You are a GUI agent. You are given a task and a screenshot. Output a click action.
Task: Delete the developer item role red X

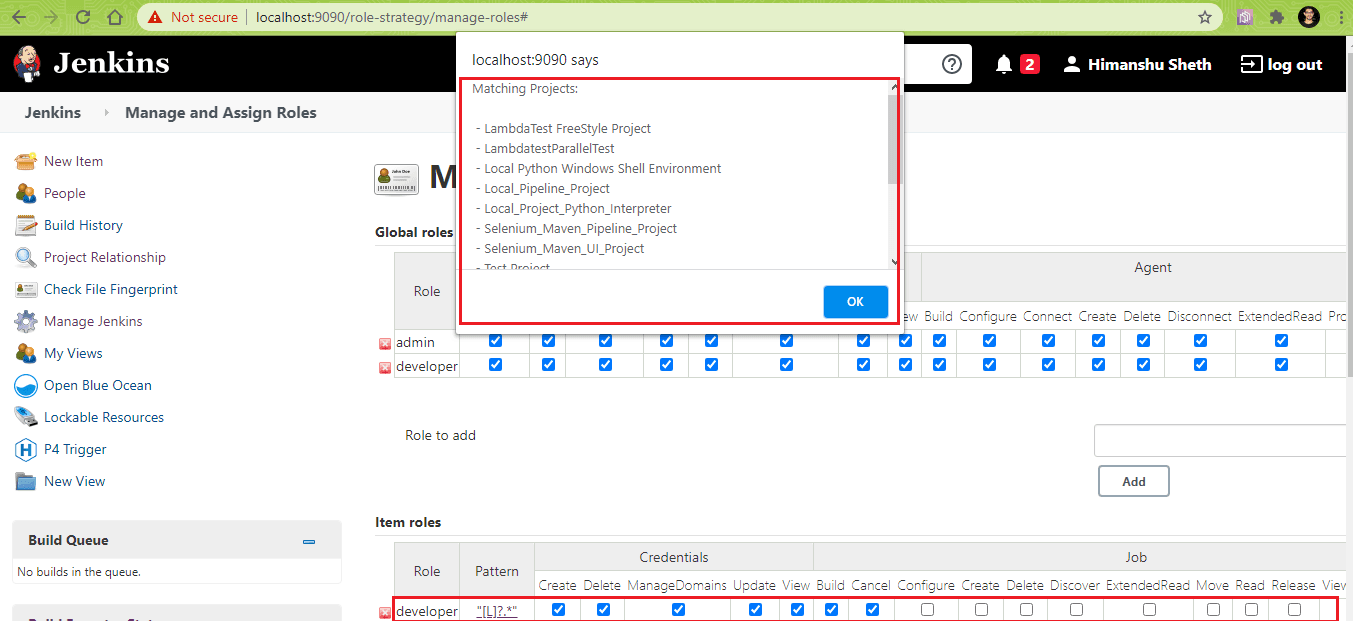[385, 612]
